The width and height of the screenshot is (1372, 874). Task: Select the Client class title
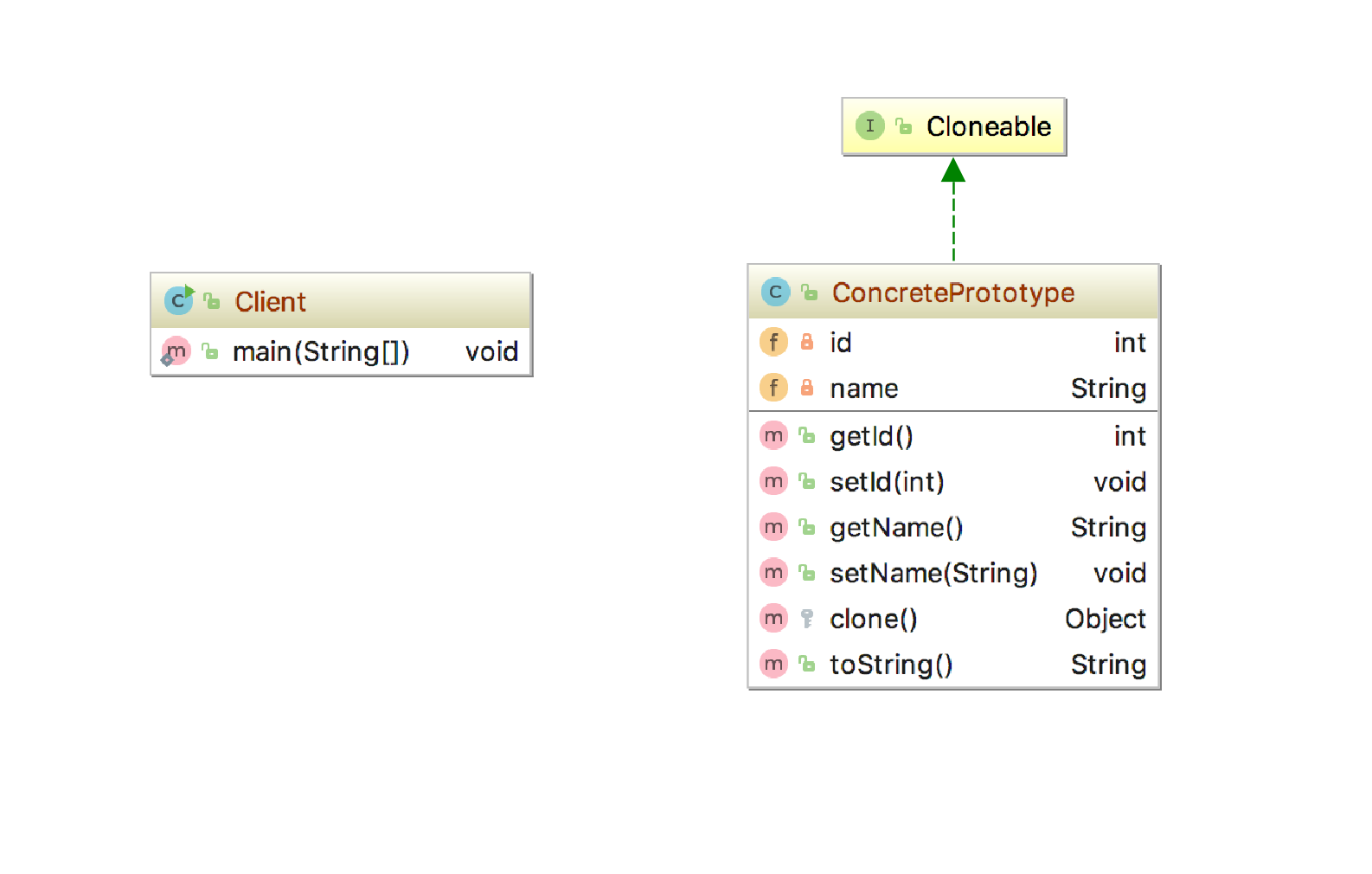[270, 301]
